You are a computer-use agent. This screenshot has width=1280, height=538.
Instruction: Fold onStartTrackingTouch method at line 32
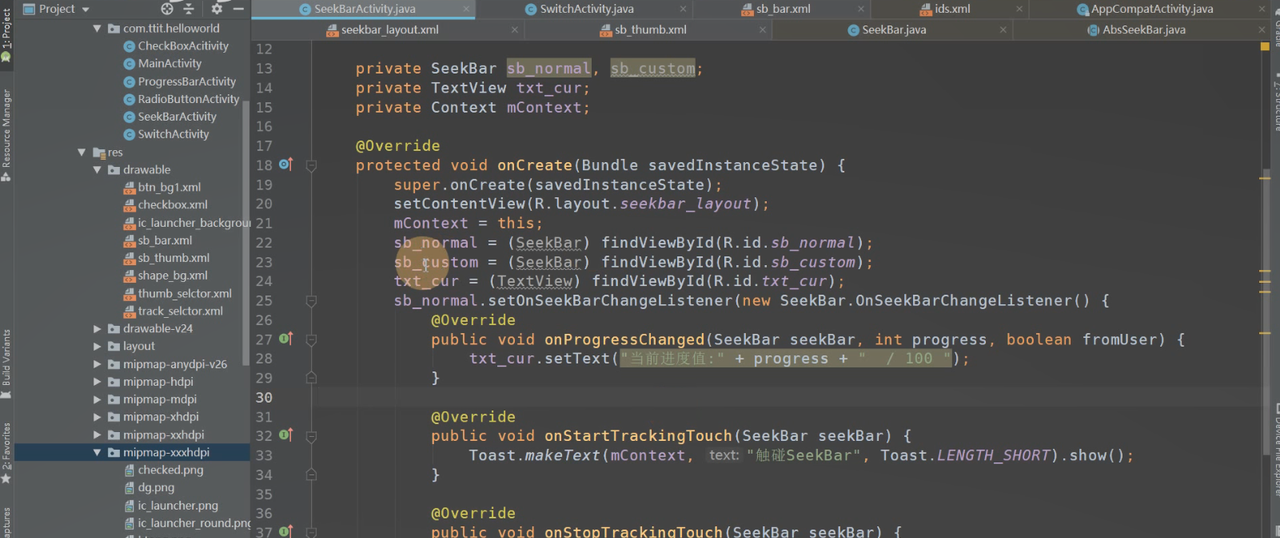click(311, 436)
